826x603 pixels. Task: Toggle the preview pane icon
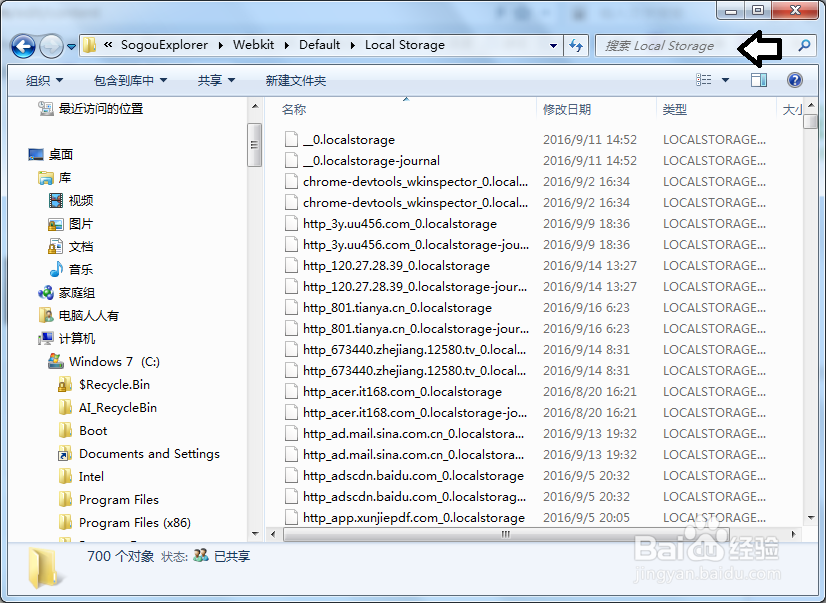coord(759,80)
